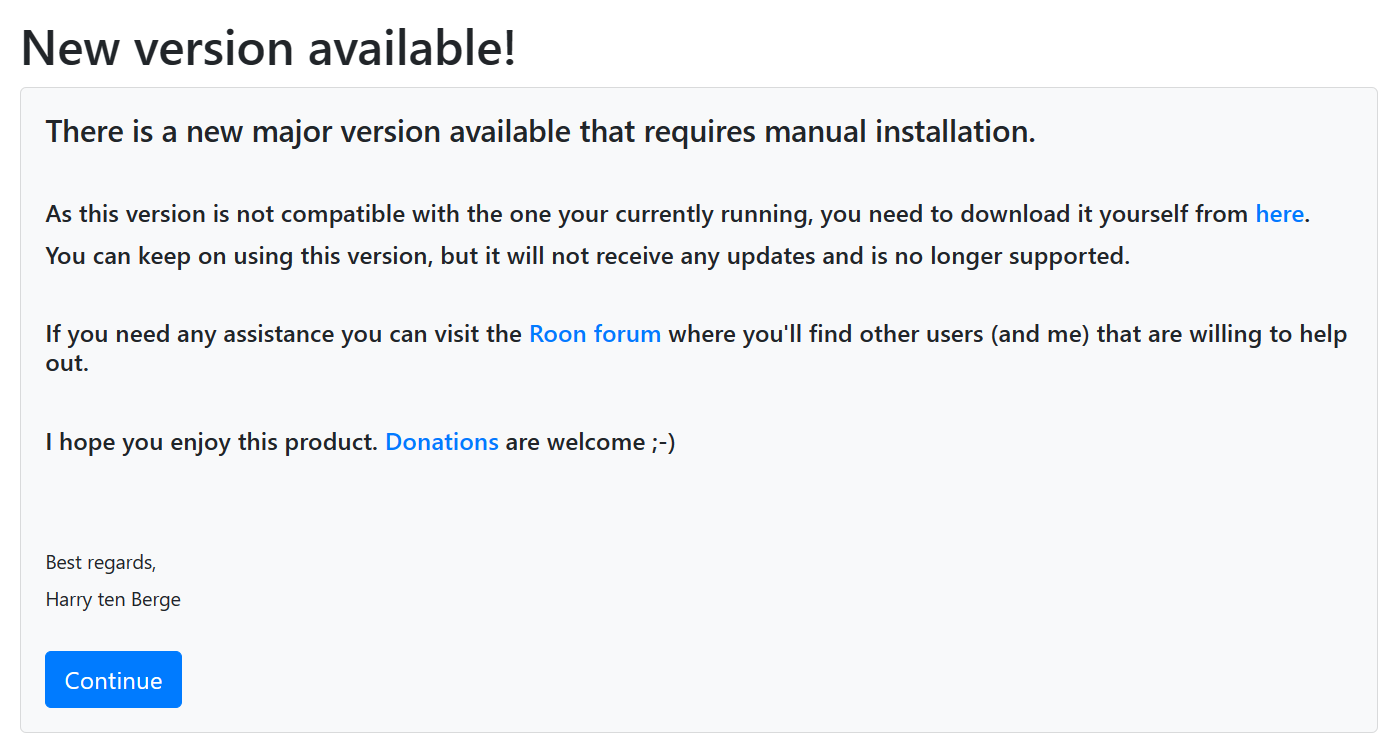Open the Roon forum link
Image resolution: width=1379 pixels, height=745 pixels.
[x=594, y=334]
